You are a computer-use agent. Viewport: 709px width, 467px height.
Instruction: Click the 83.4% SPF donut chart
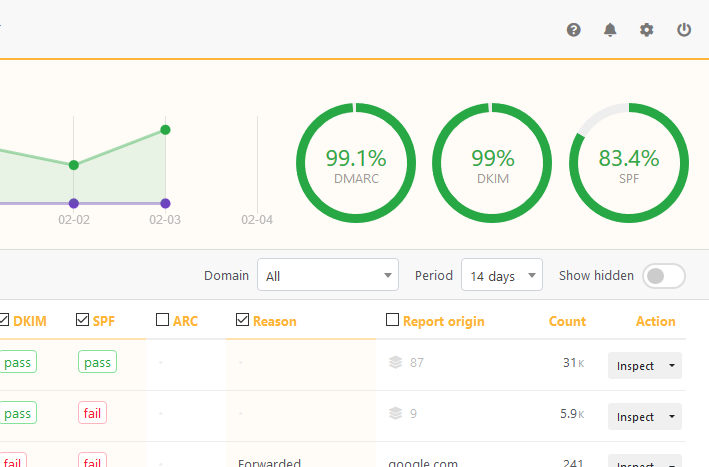(x=628, y=162)
